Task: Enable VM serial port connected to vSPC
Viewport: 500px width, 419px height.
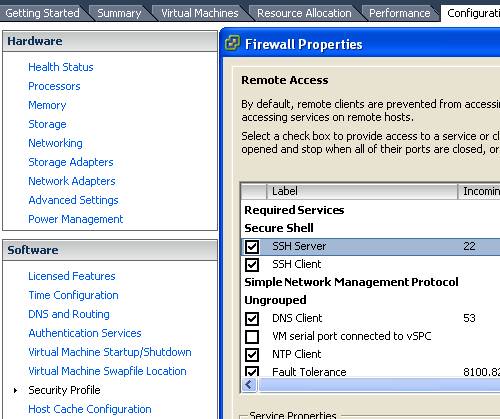Action: 252,337
